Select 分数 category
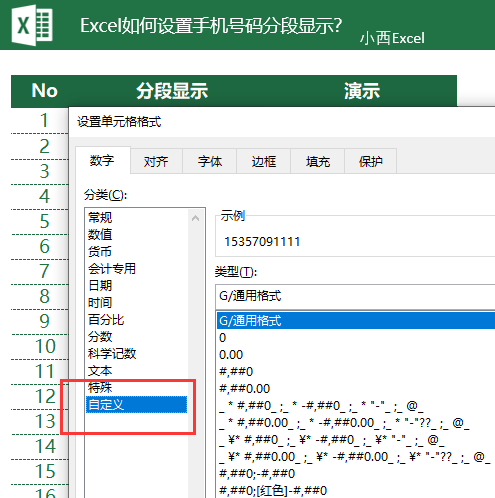495x498 pixels. [137, 337]
